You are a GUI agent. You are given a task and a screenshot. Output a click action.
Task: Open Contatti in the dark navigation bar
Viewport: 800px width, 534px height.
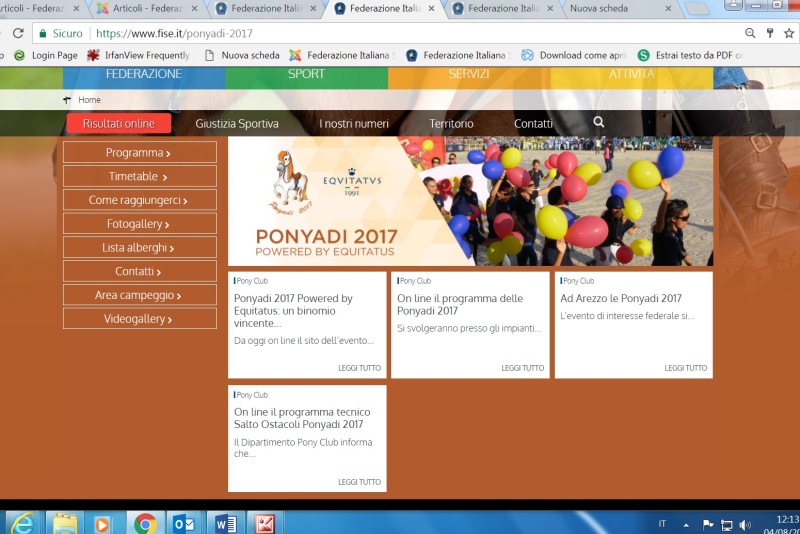[533, 123]
